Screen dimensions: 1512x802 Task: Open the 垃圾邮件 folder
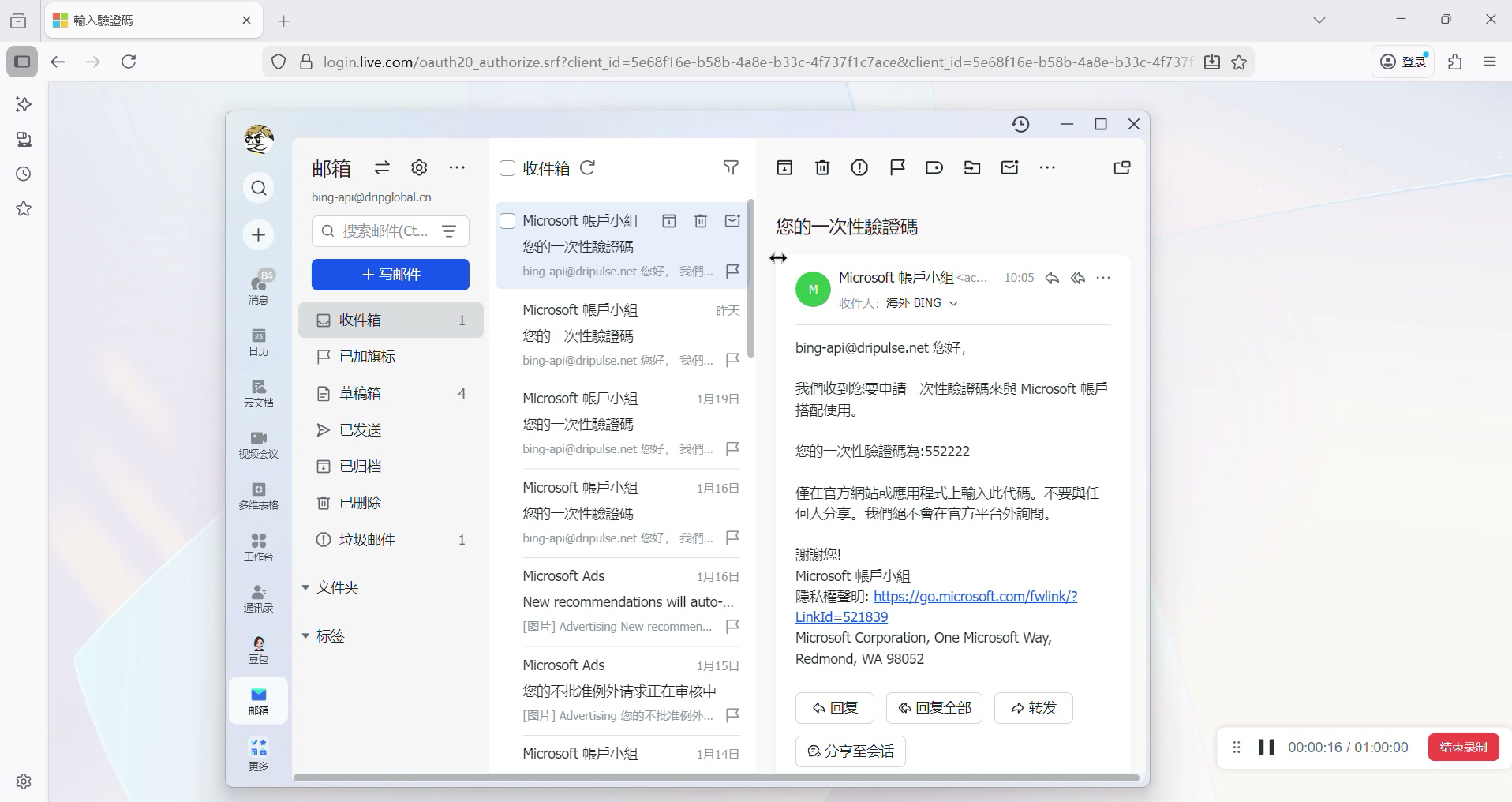(391, 540)
